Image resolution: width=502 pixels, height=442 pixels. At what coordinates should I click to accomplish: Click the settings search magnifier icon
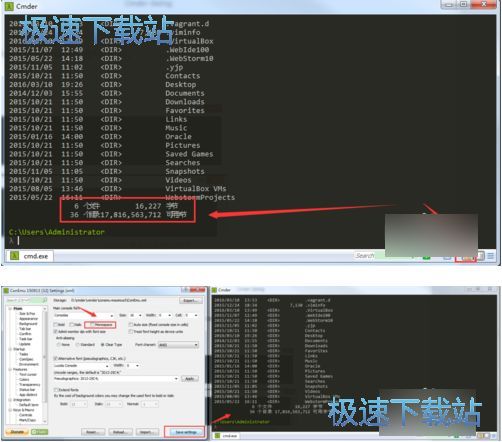tap(44, 300)
